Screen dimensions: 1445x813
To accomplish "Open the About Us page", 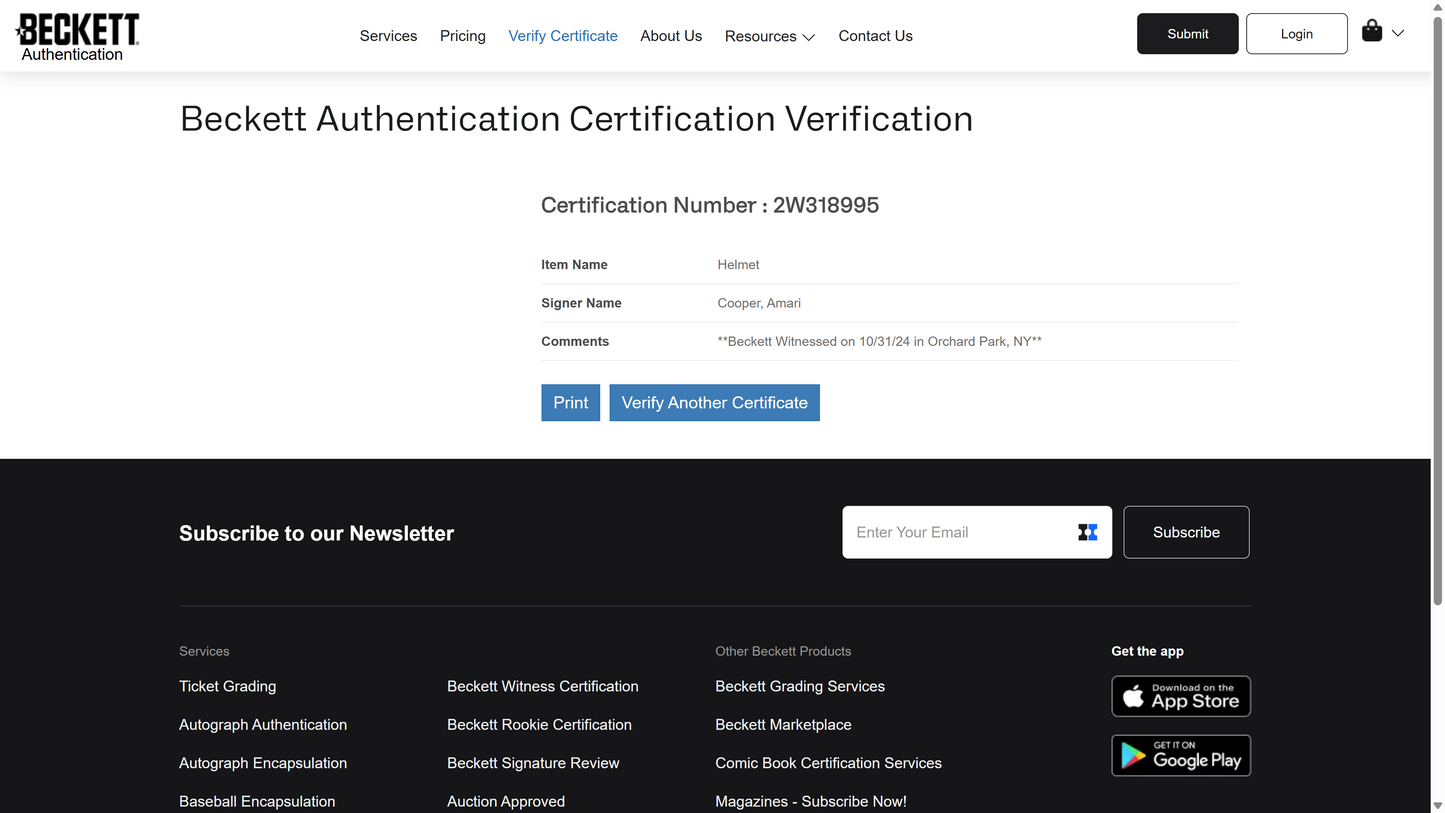I will pyautogui.click(x=671, y=36).
